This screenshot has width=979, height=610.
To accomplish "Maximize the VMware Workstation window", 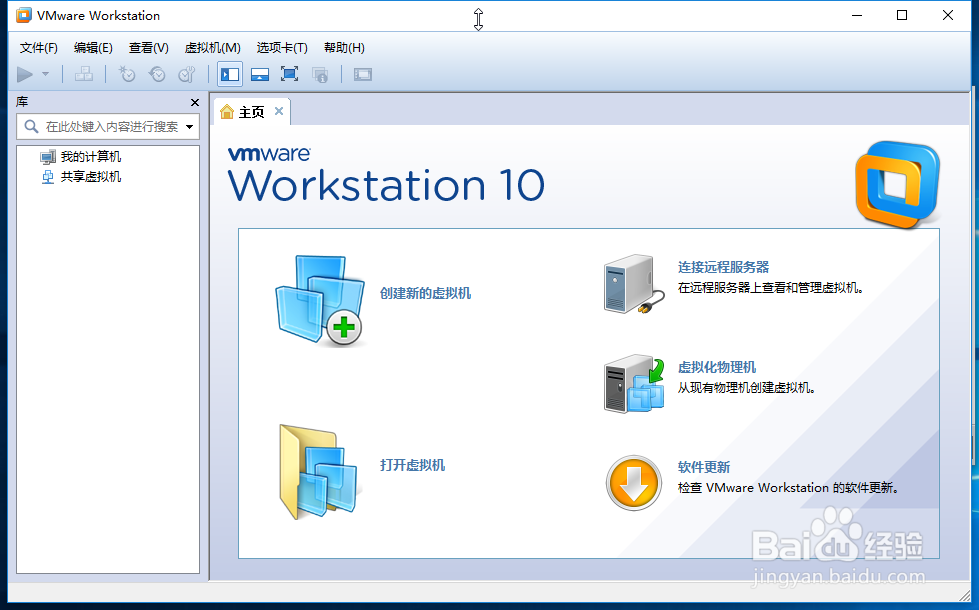I will [902, 15].
